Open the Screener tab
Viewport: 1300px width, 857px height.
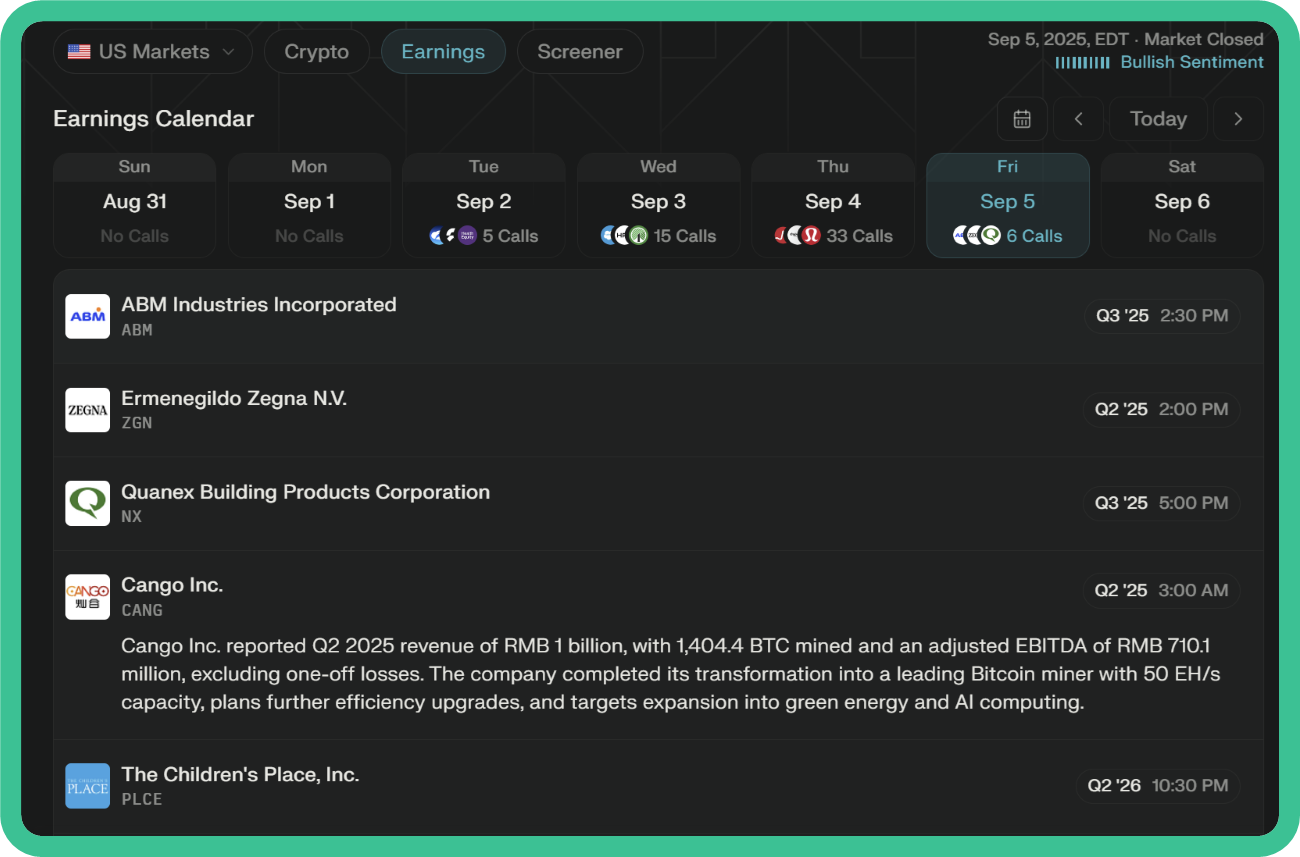(580, 52)
